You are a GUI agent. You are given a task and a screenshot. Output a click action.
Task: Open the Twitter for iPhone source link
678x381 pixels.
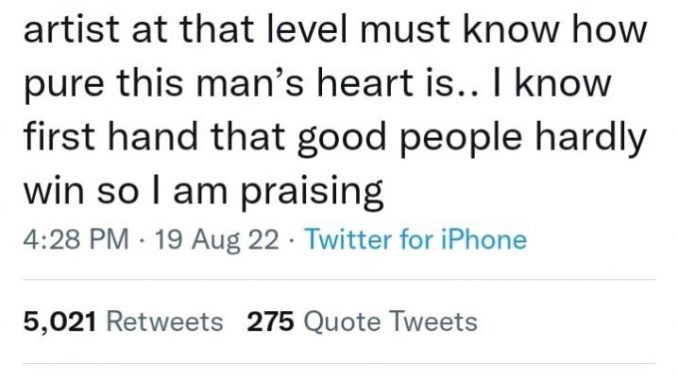click(416, 239)
